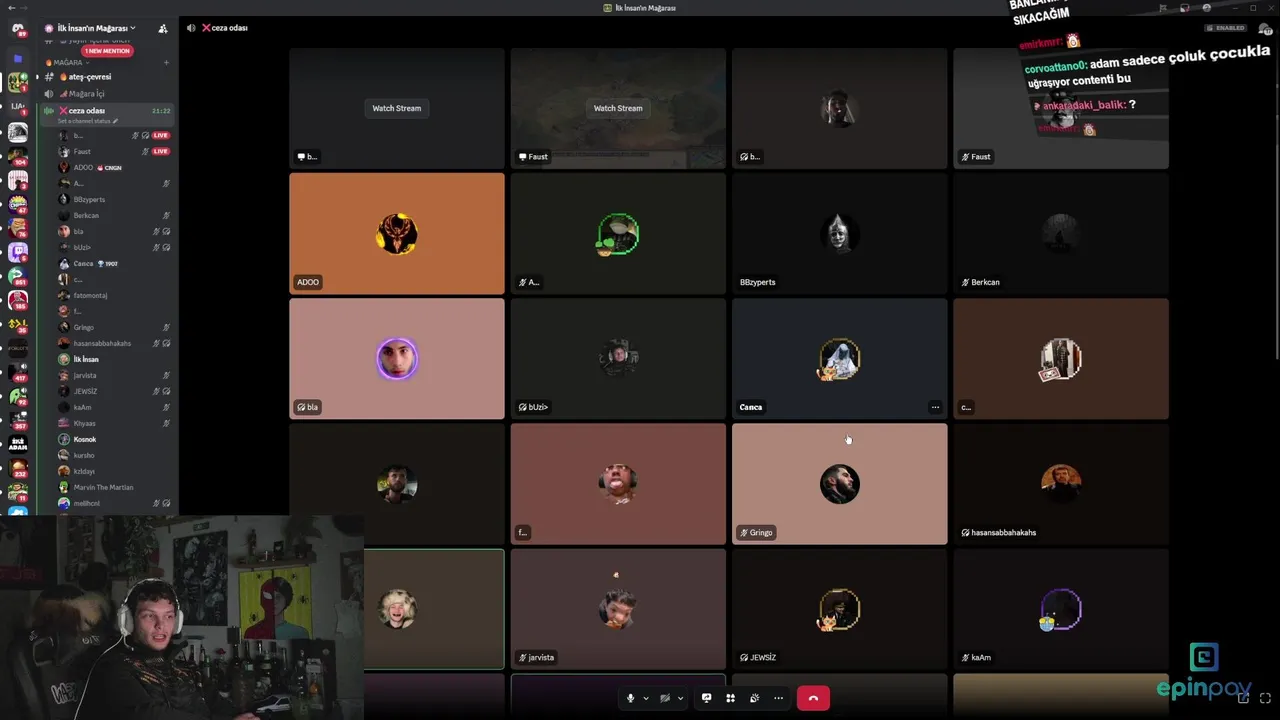Focus Faust's camera tile

[x=1060, y=108]
